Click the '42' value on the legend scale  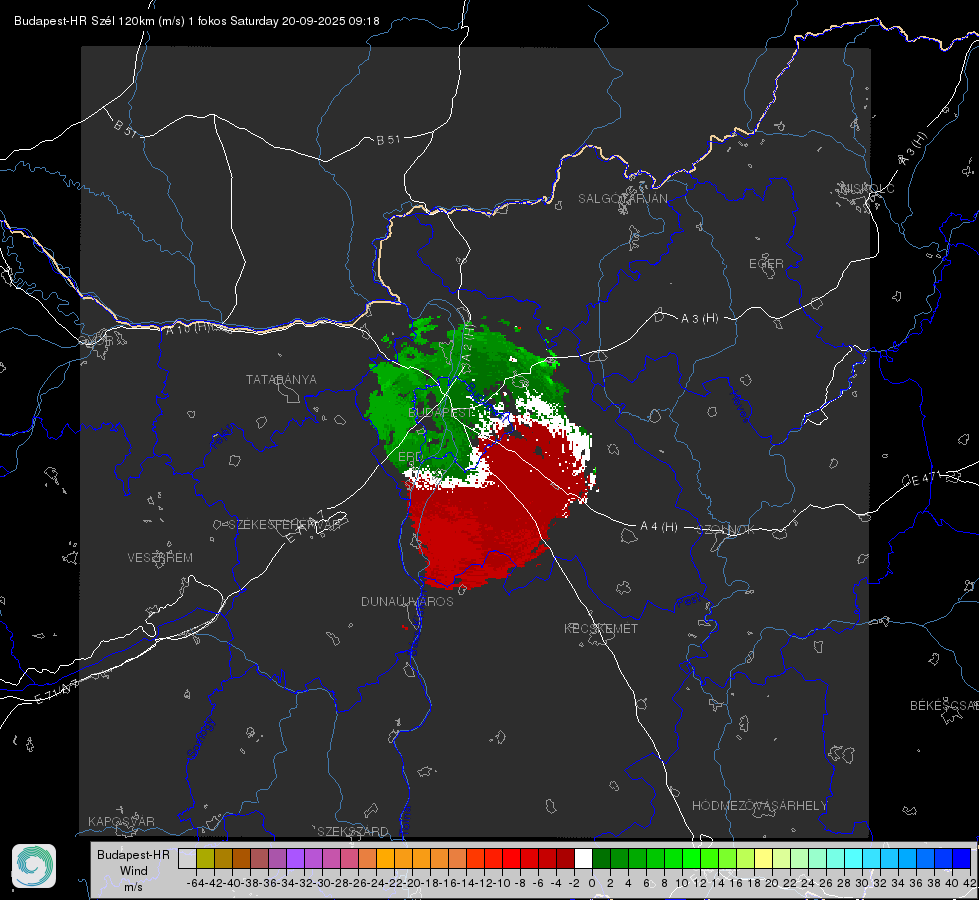[969, 883]
